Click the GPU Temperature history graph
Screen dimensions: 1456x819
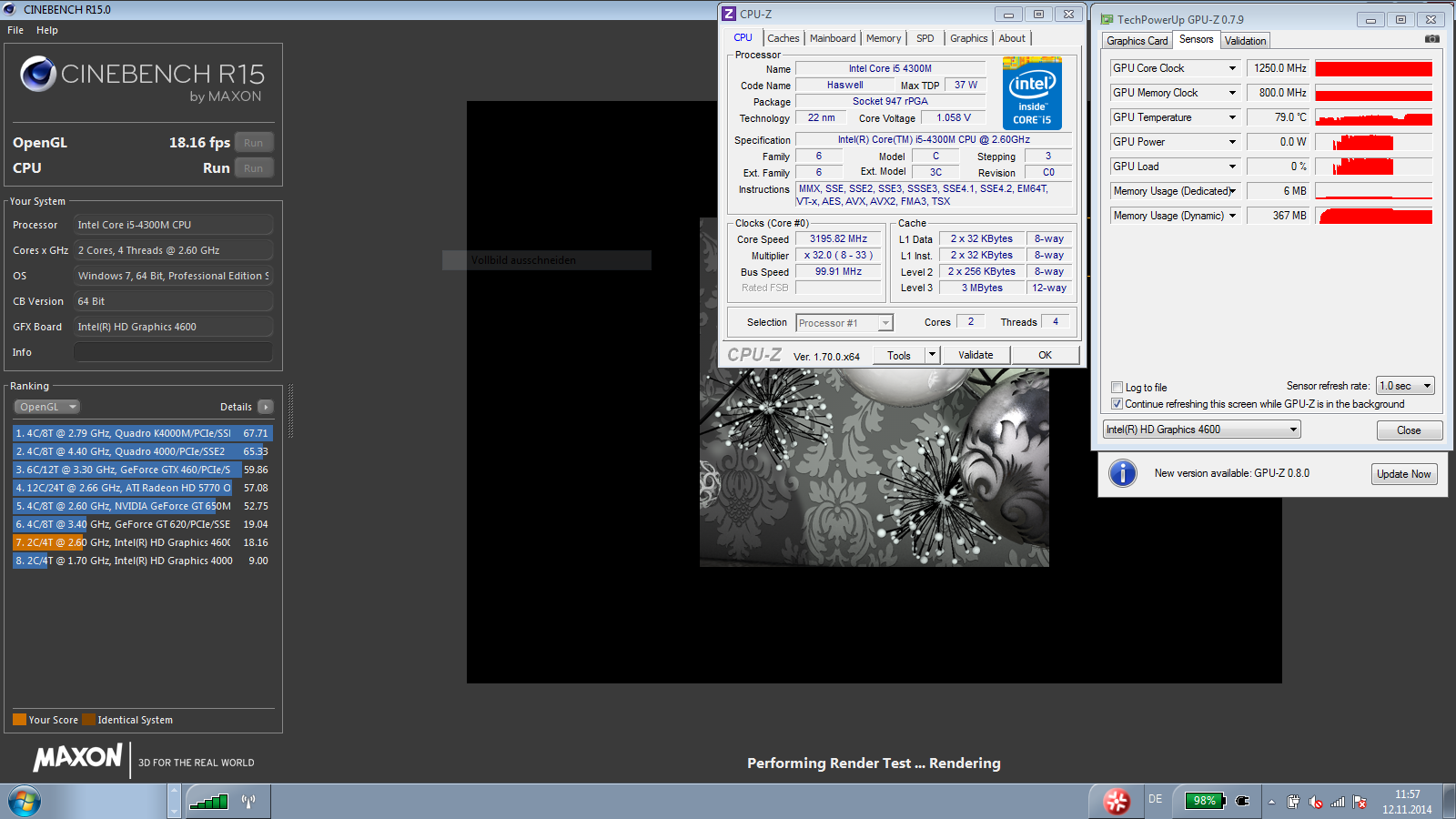(x=1374, y=117)
